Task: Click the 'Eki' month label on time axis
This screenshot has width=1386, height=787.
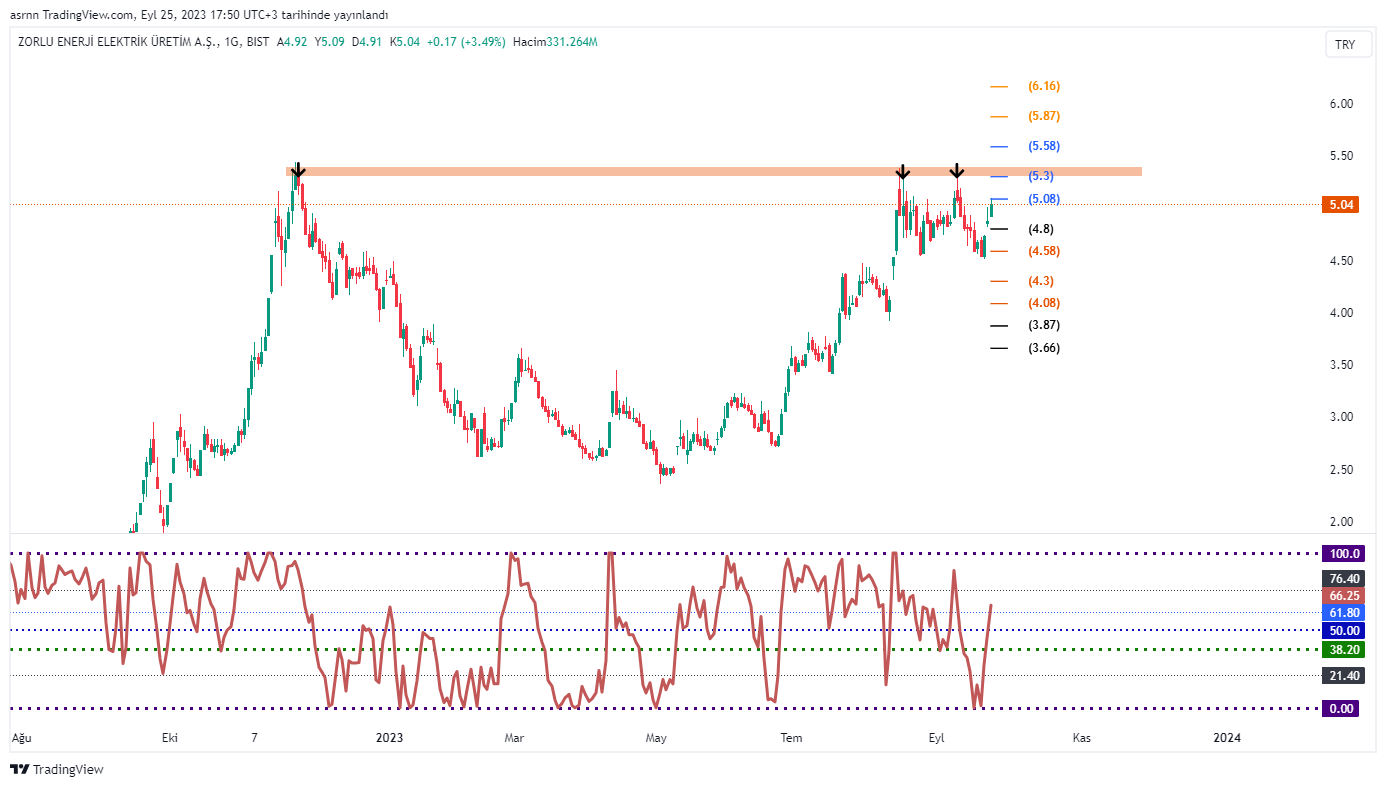Action: pos(170,738)
